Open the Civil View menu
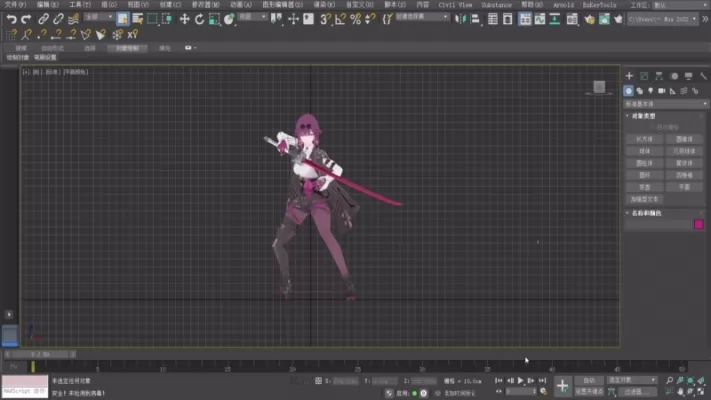 coord(455,5)
